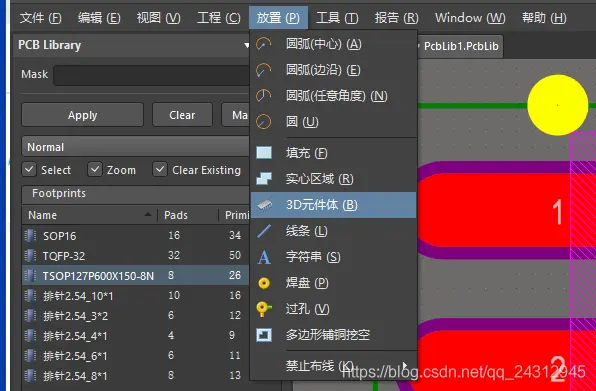596x391 pixels.
Task: Select the line tool icon
Action: 264,231
